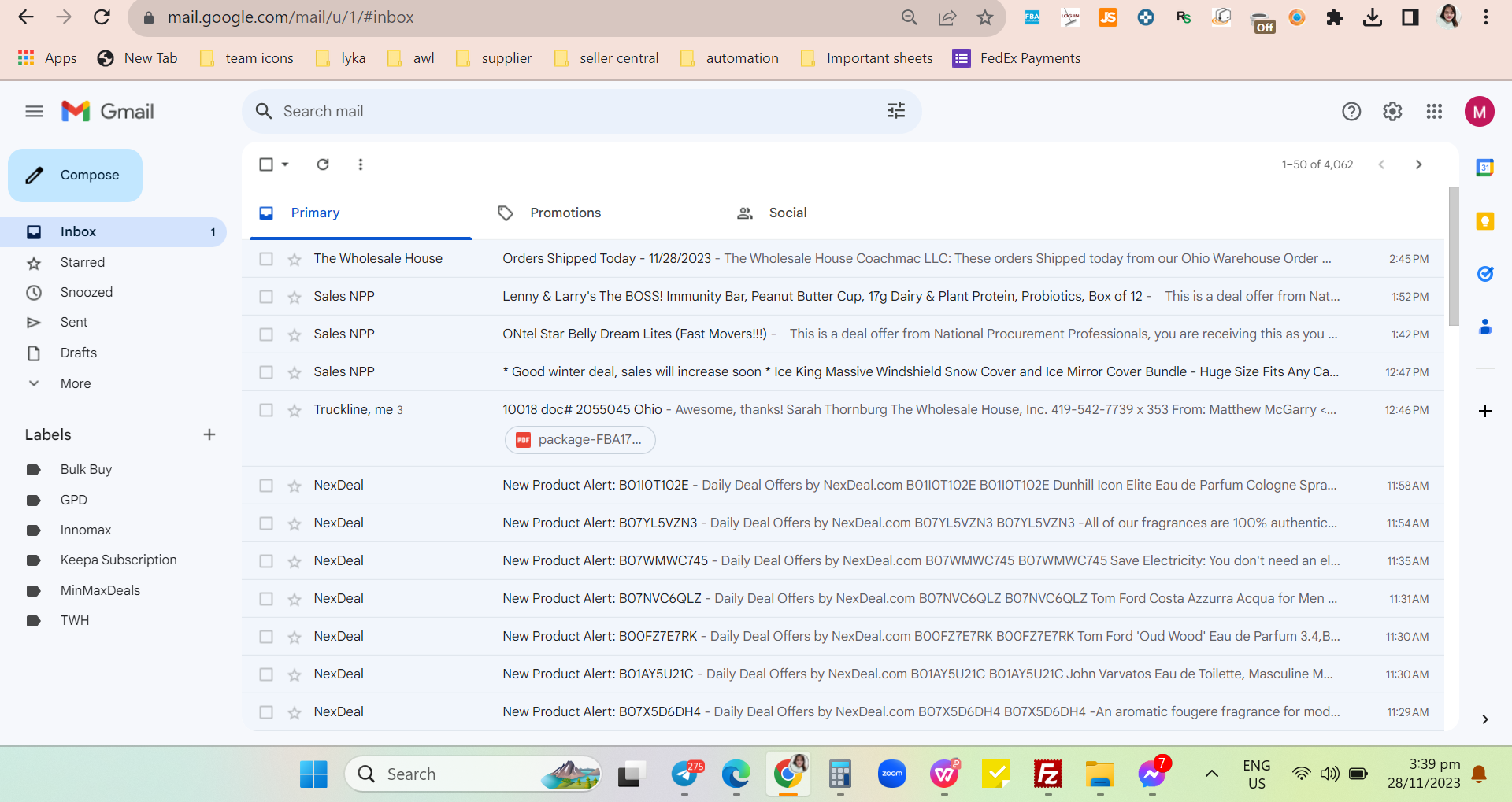This screenshot has width=1512, height=802.
Task: Open select dropdown arrow beside master checkbox
Action: [x=285, y=164]
